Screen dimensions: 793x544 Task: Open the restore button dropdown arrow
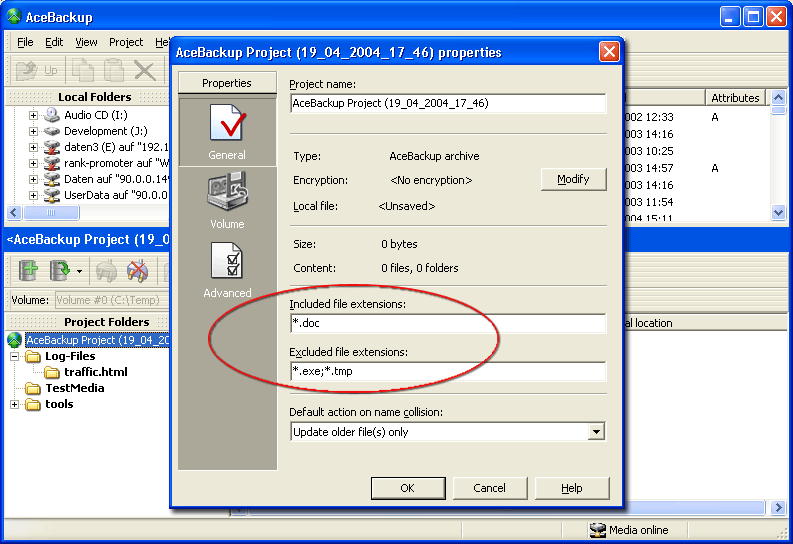(79, 271)
